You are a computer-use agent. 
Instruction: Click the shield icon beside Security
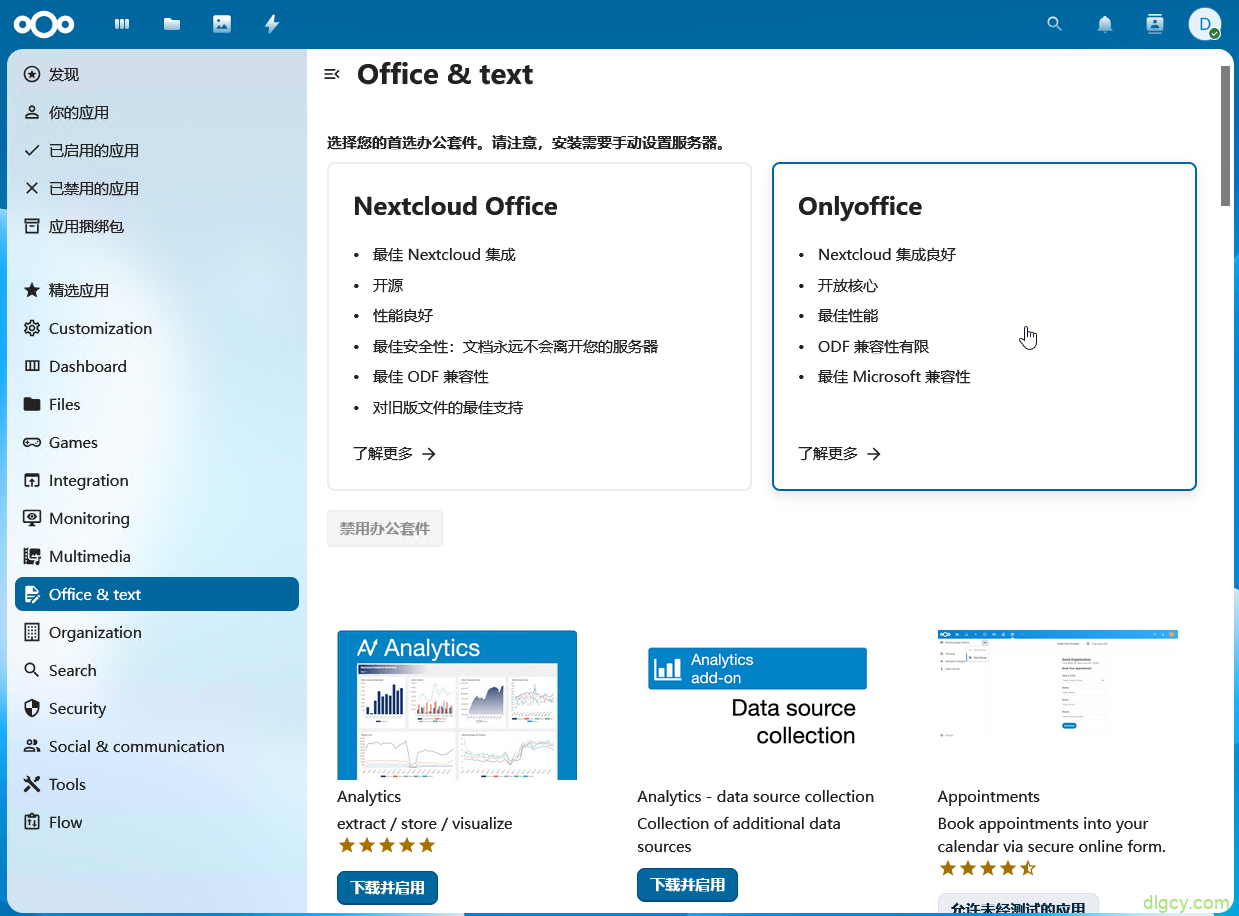coord(32,708)
